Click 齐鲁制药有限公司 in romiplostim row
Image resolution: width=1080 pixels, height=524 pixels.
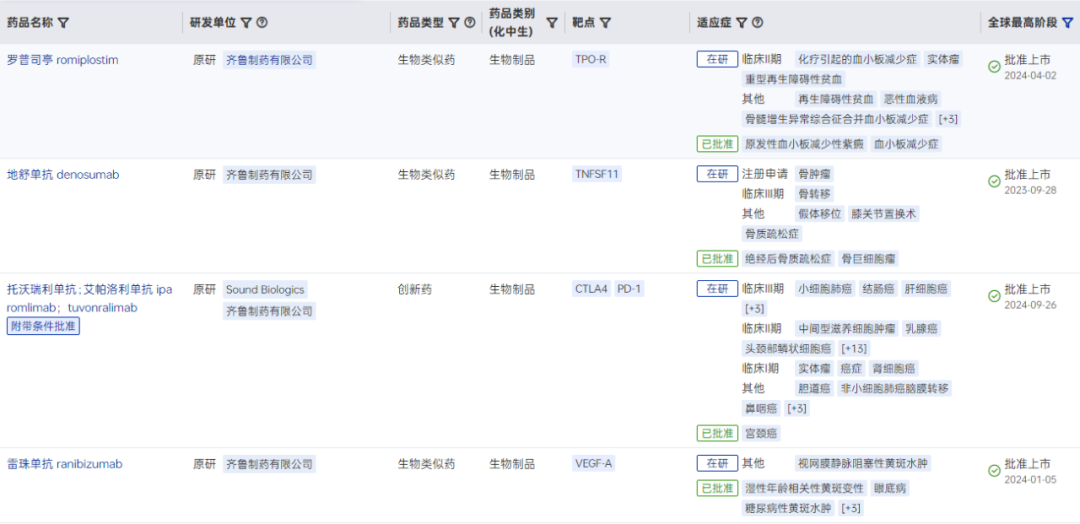coord(269,60)
